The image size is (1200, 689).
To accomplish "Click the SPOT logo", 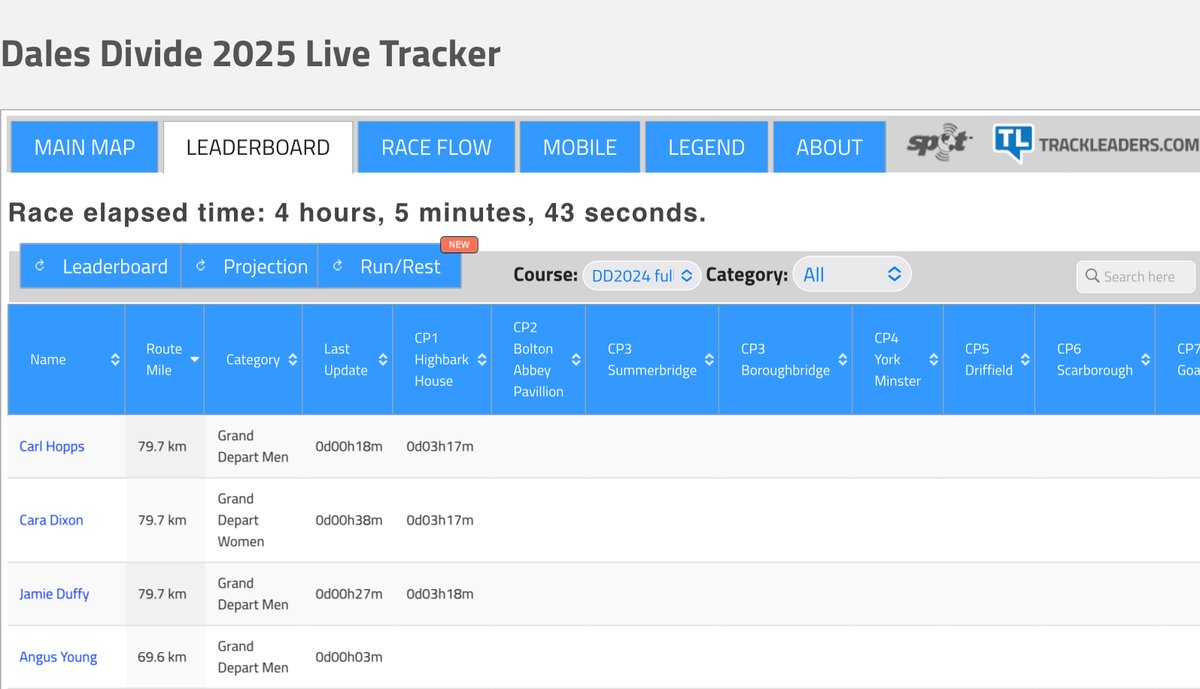I will tap(938, 144).
